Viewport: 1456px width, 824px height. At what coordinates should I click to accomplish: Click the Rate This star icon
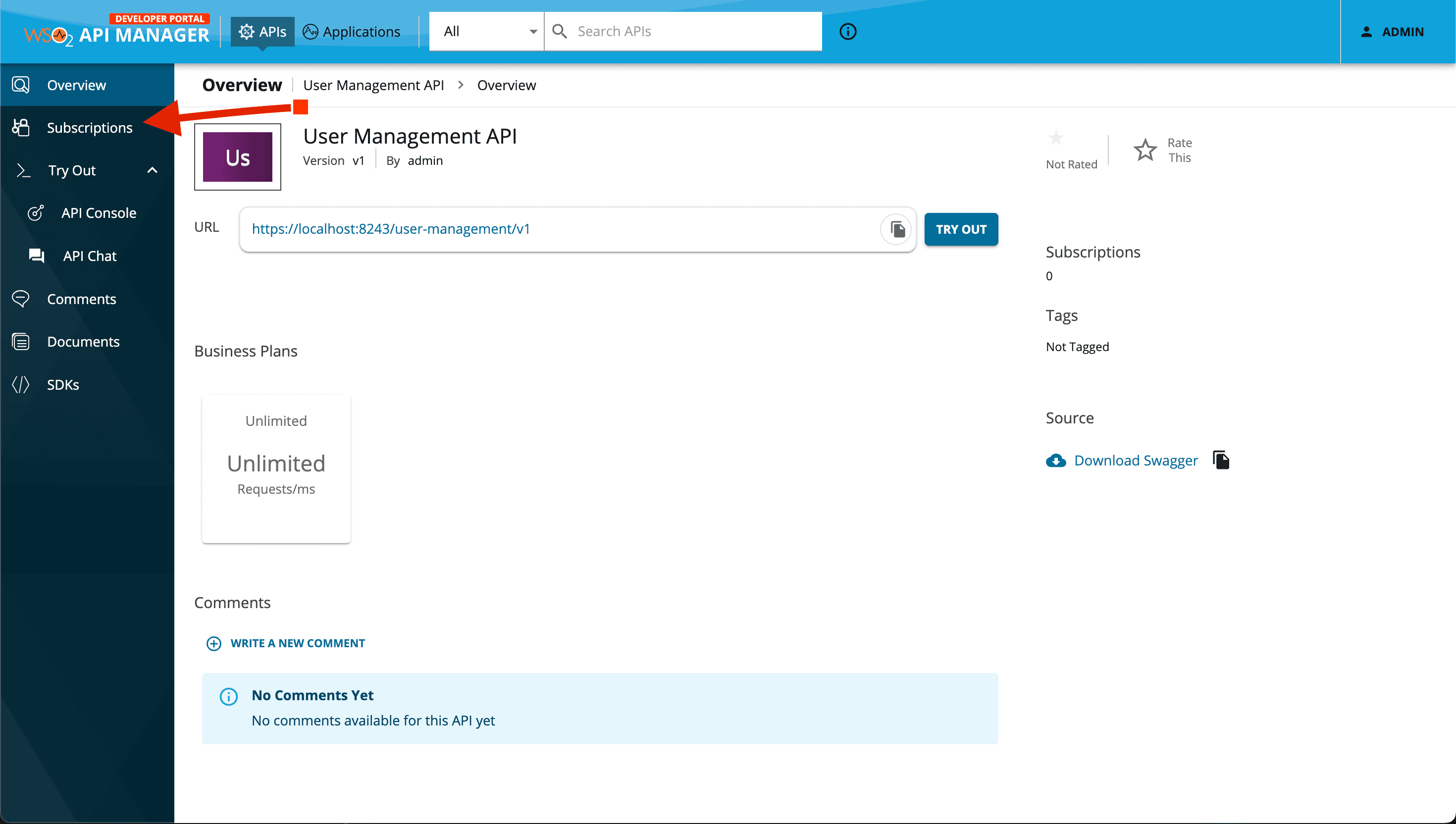(1145, 150)
